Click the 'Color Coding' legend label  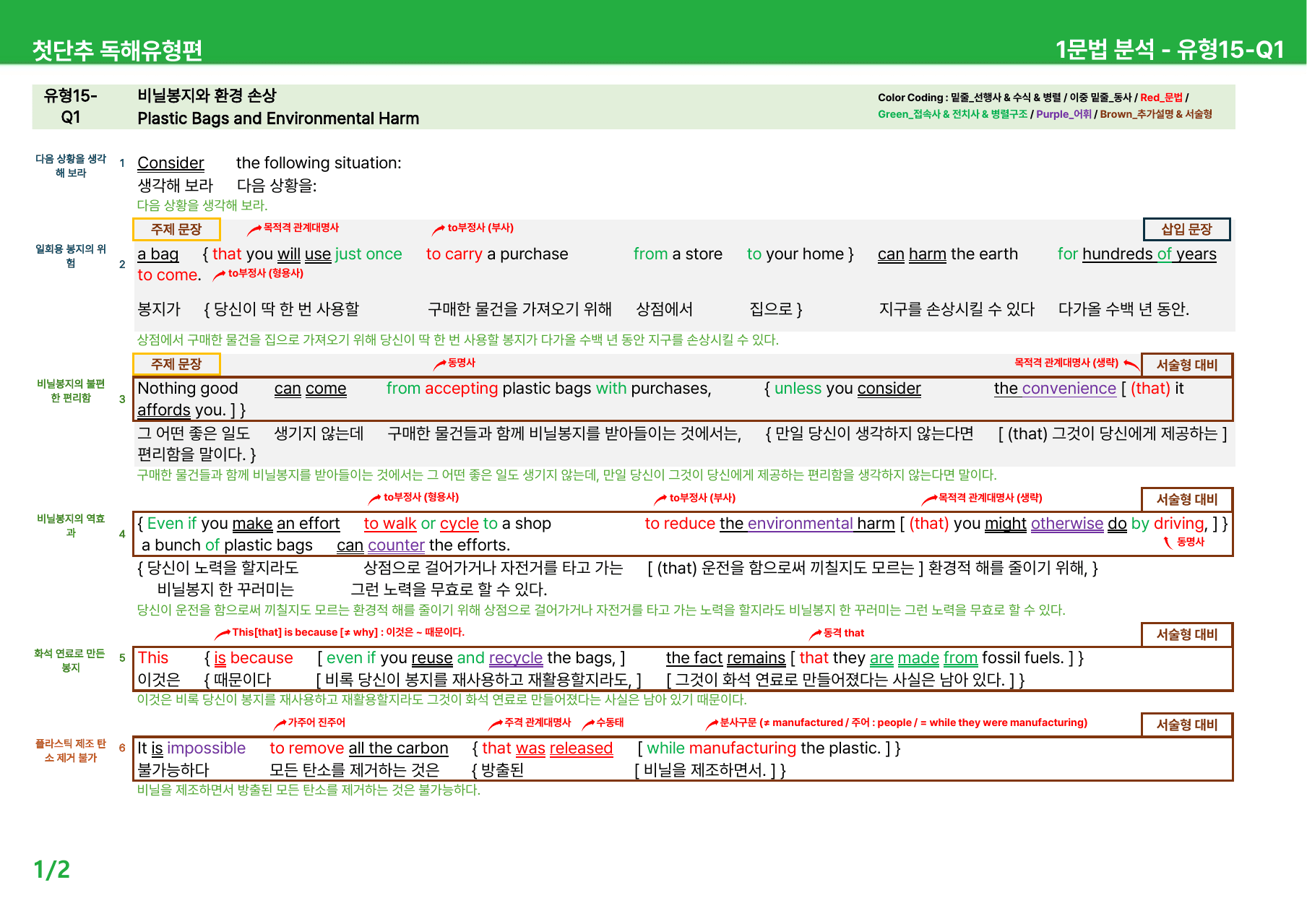point(910,98)
